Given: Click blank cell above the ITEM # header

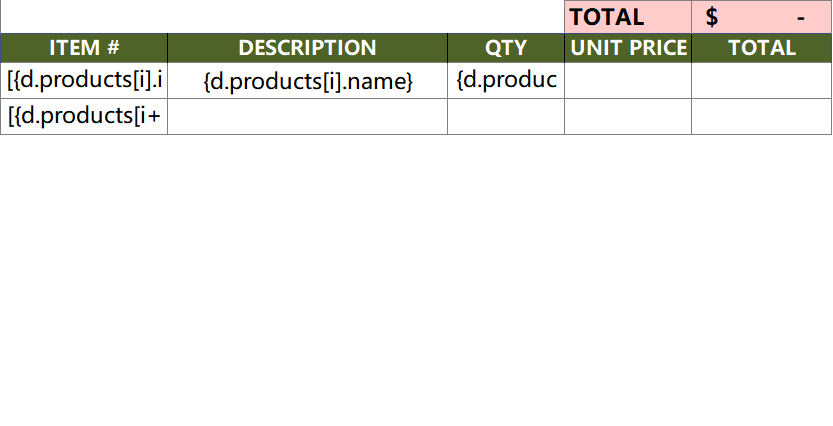Looking at the screenshot, I should (84, 17).
